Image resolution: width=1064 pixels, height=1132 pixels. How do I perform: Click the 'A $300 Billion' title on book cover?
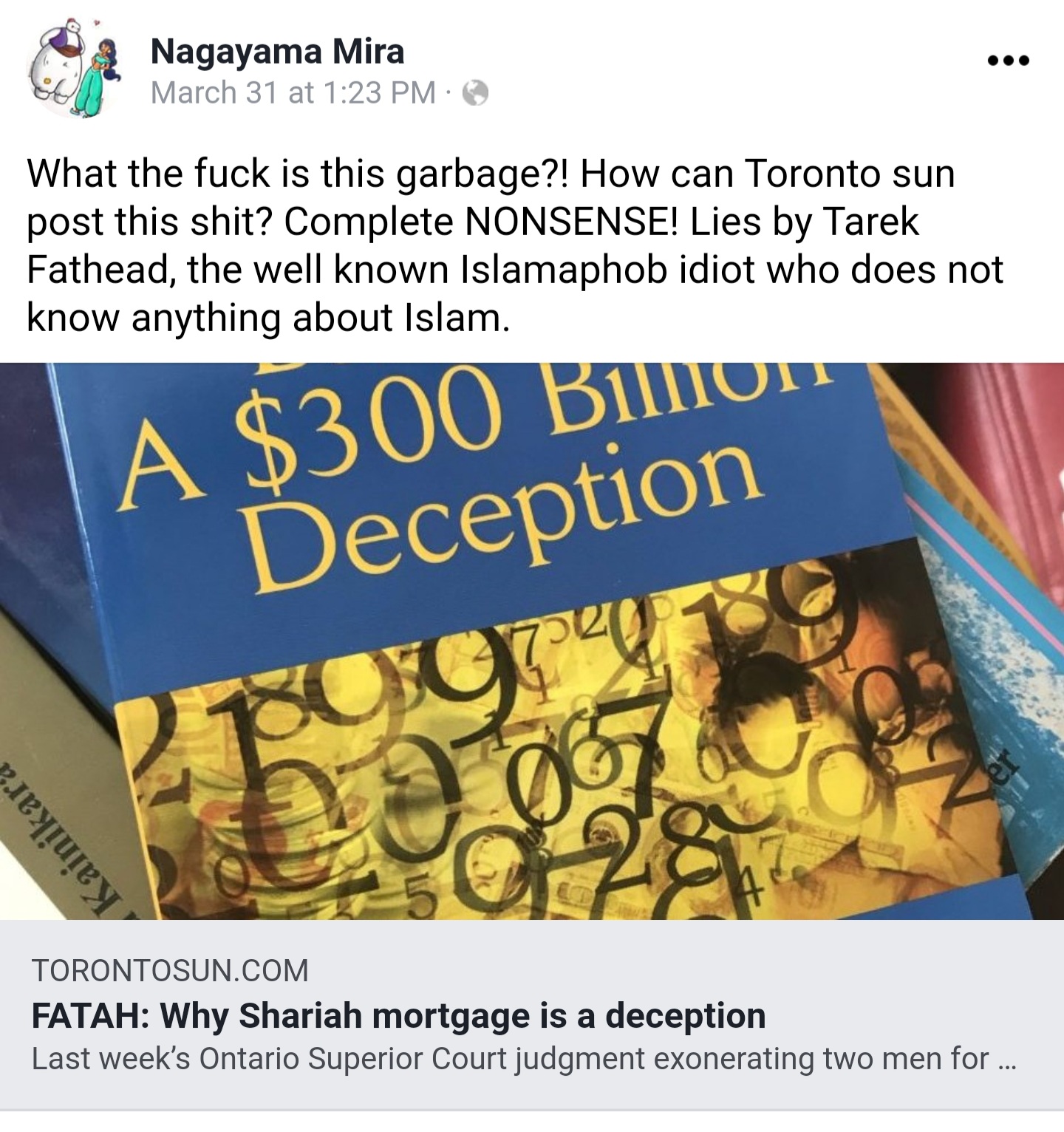pos(473,429)
